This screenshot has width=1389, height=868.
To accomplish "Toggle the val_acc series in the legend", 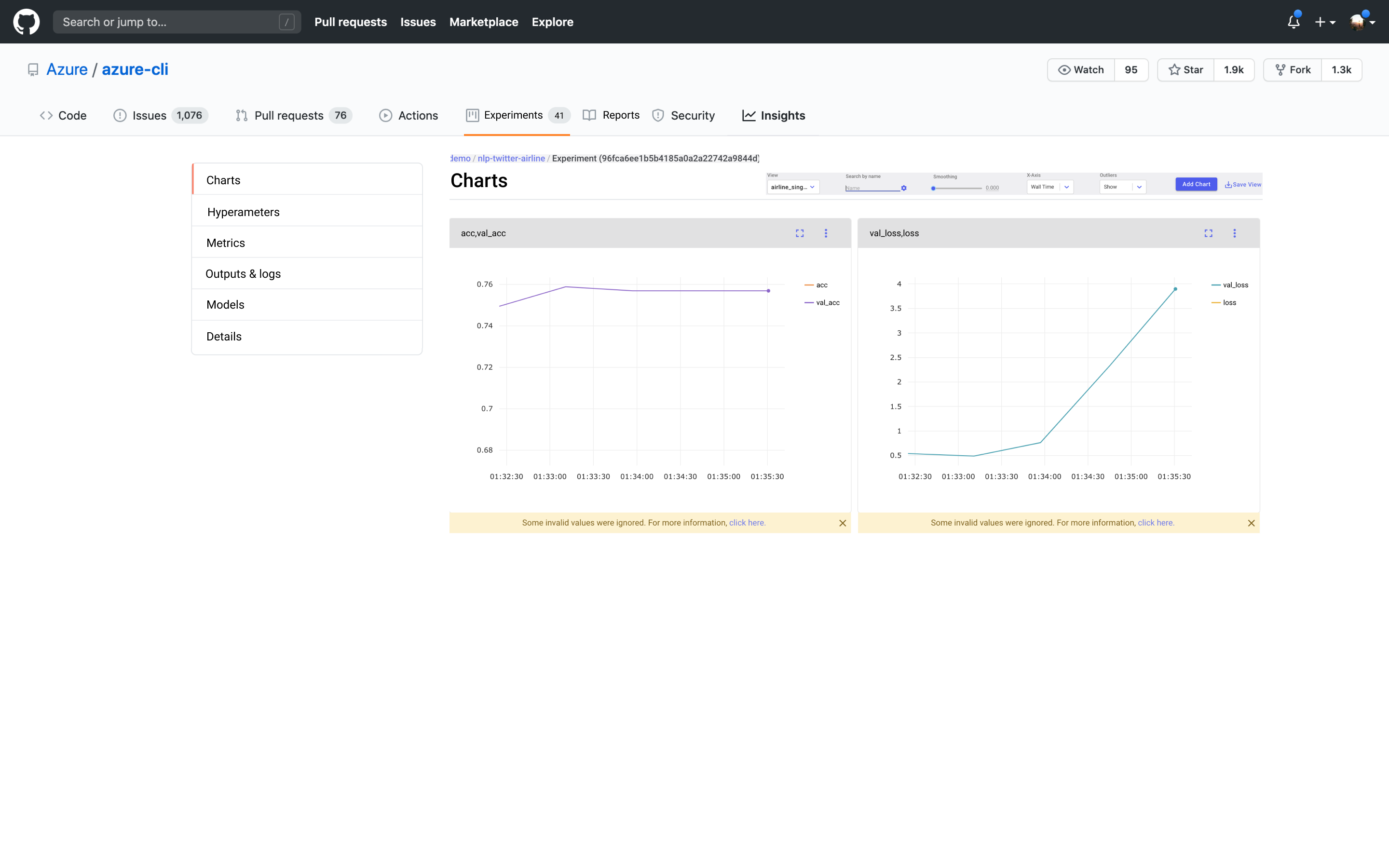I will pyautogui.click(x=827, y=302).
